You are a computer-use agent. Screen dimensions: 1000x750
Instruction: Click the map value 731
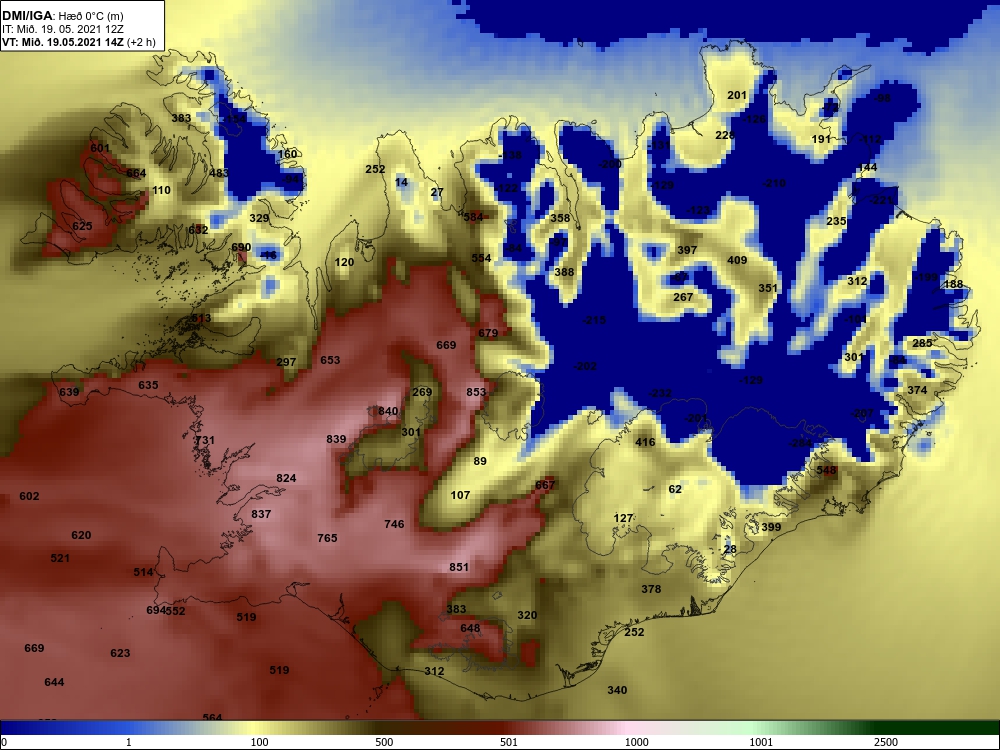coord(205,441)
